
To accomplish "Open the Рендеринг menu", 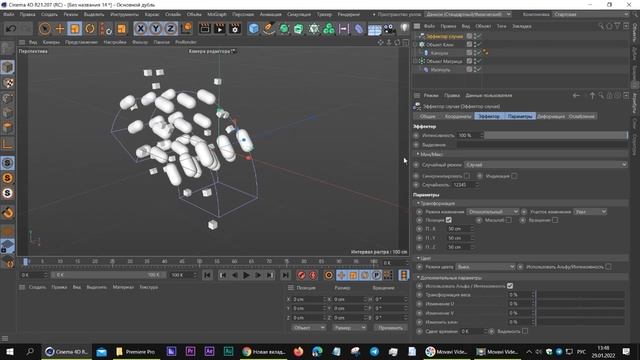I will coord(349,14).
